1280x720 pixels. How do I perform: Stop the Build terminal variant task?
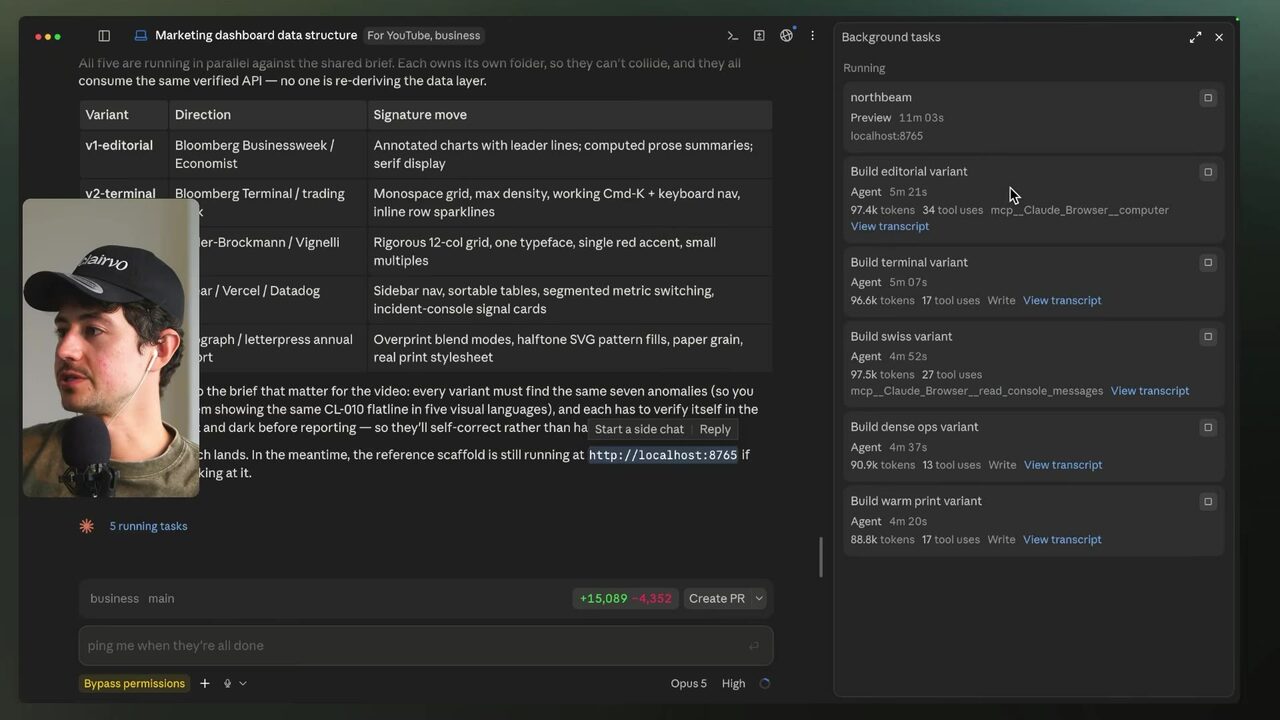[x=1208, y=263]
